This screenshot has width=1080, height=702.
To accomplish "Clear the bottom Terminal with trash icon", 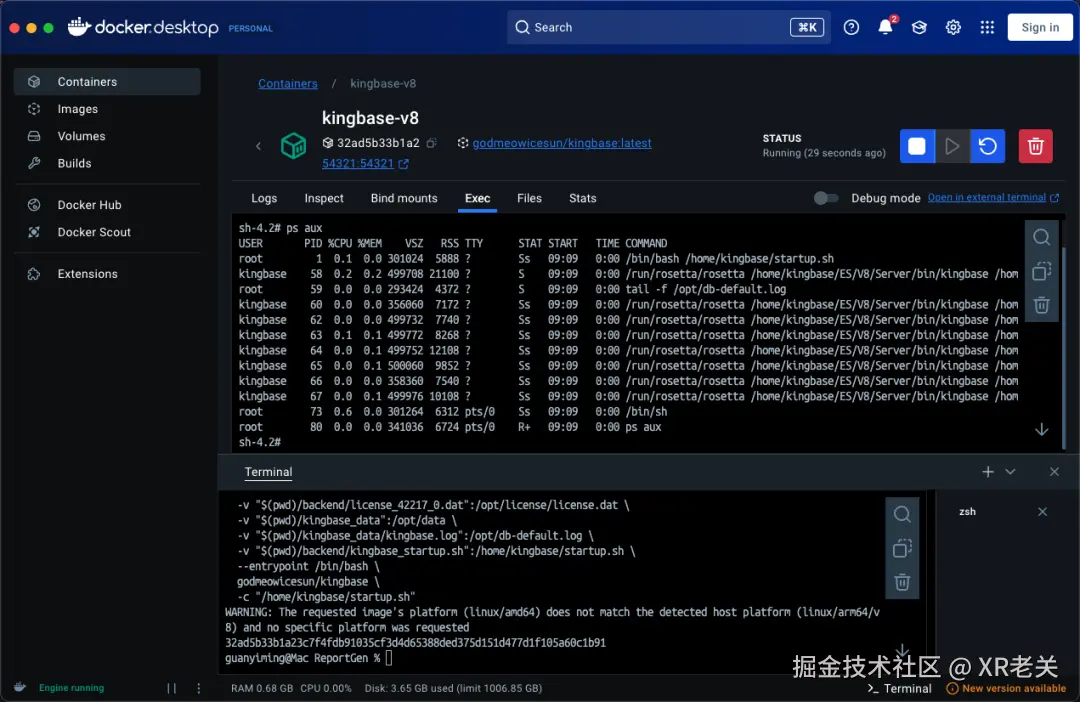I will pyautogui.click(x=902, y=582).
